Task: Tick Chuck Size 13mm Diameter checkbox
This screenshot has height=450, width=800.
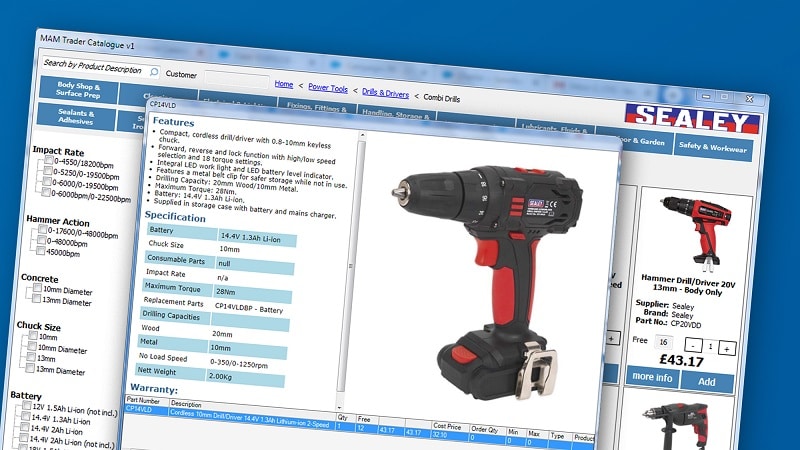Action: [x=30, y=368]
